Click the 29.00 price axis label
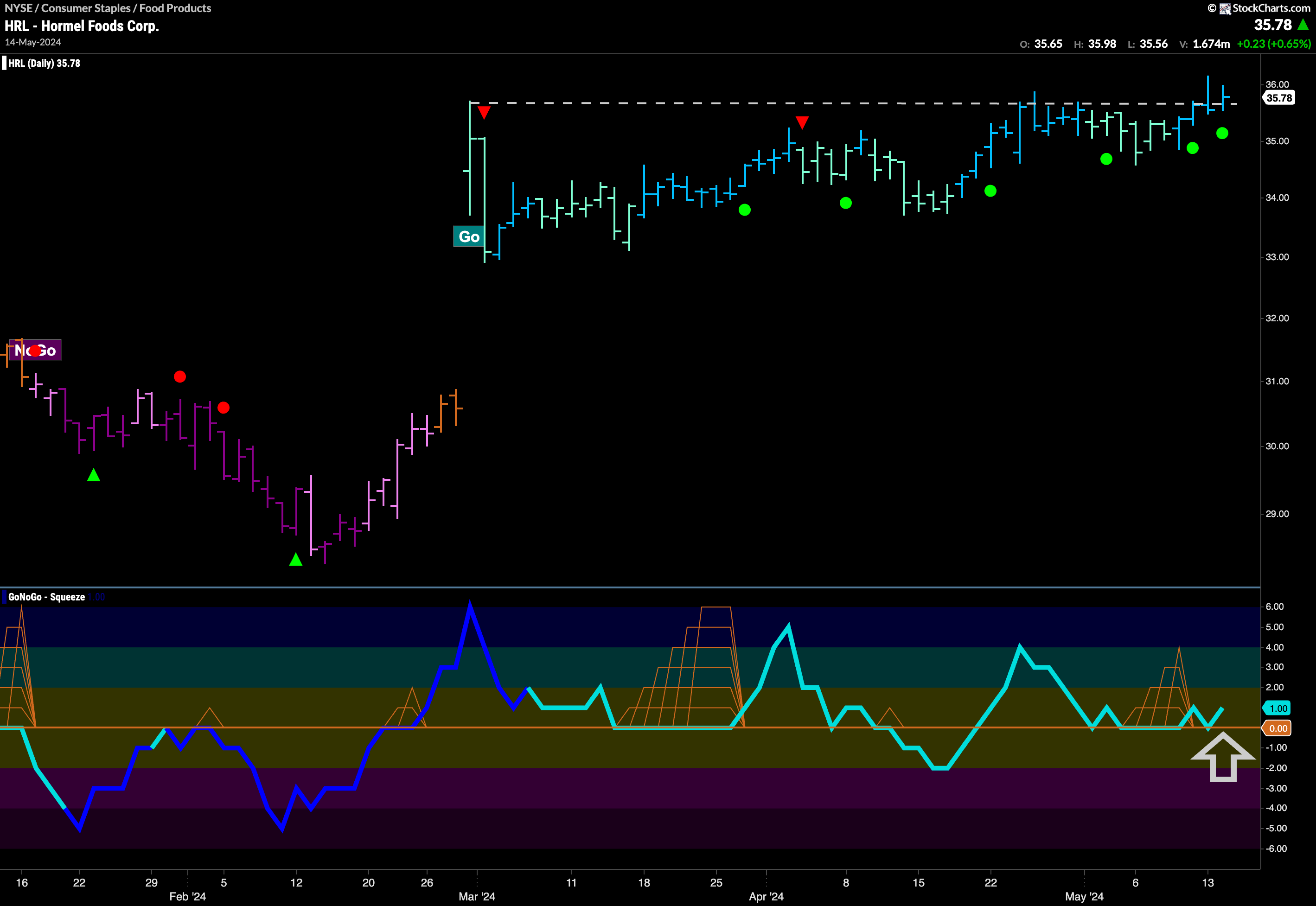The image size is (1316, 906). (1278, 514)
